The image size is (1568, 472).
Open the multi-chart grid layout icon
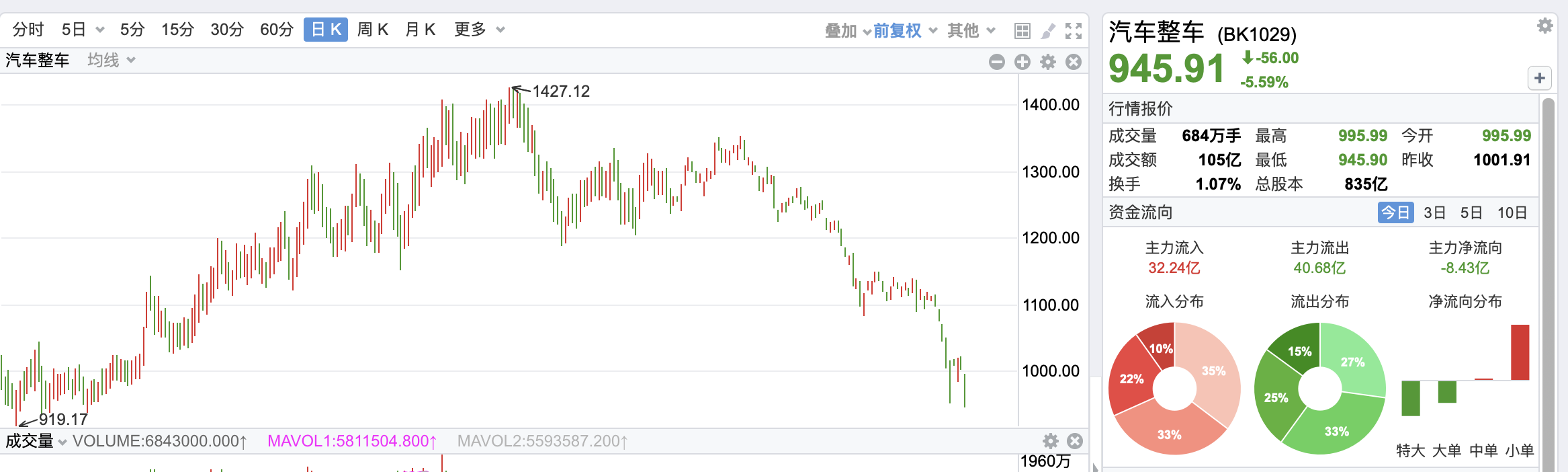coord(1022,31)
